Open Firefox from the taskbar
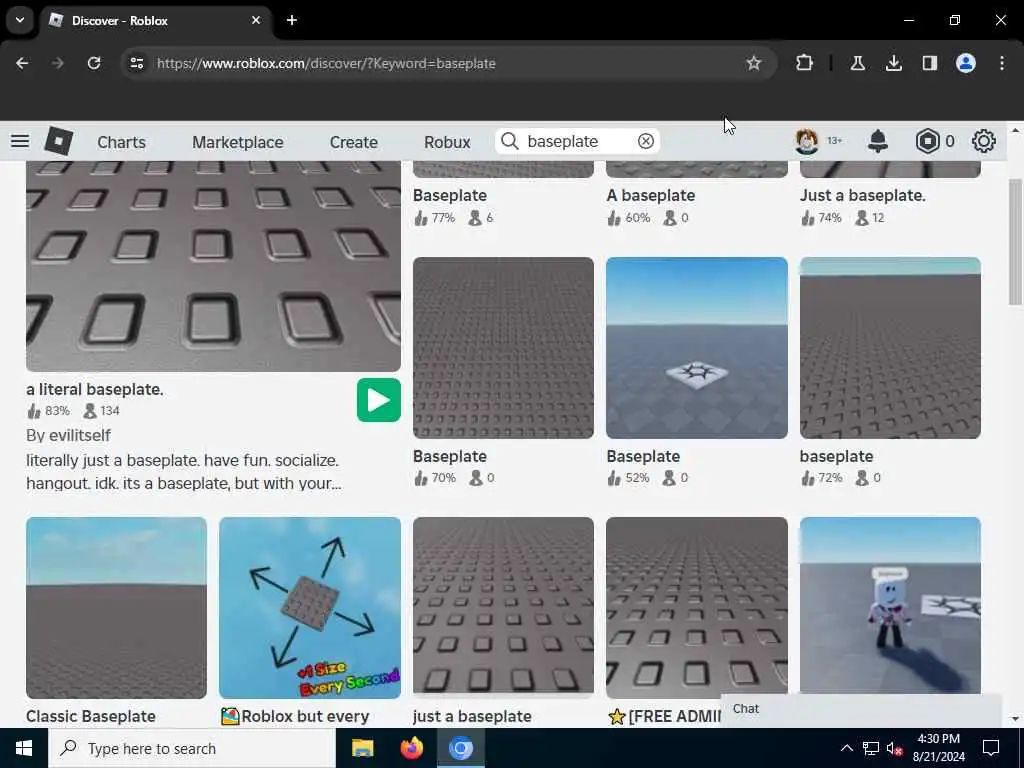This screenshot has height=768, width=1024. [411, 748]
